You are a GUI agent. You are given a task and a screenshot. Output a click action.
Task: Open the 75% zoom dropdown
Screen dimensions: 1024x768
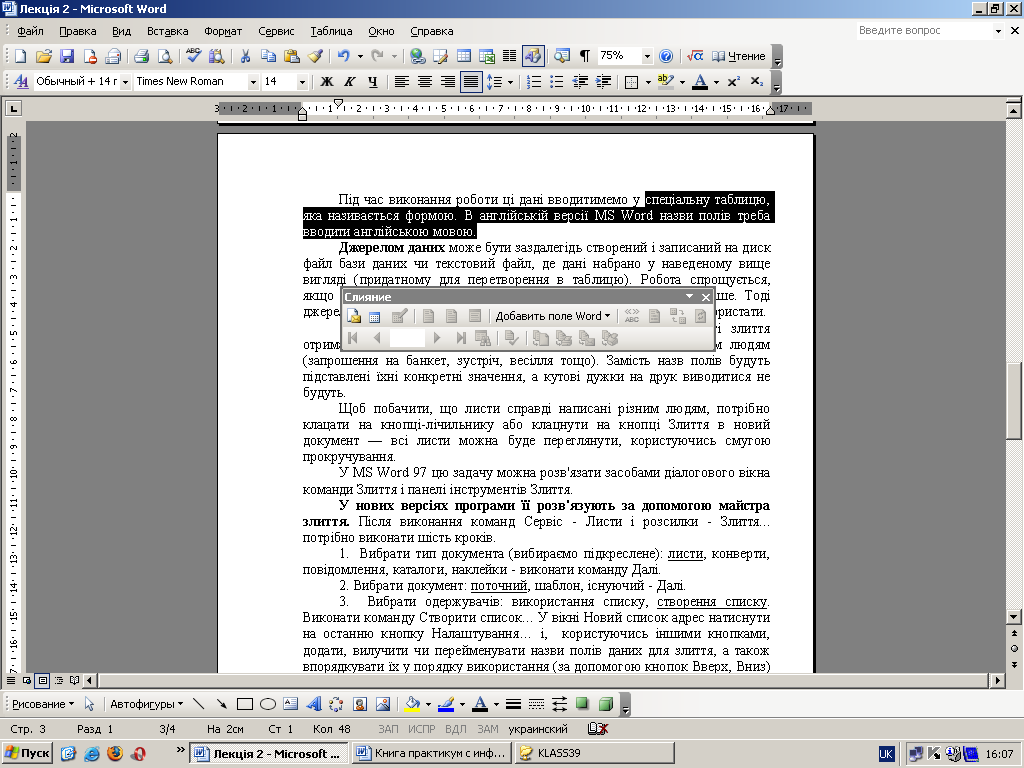(x=647, y=57)
